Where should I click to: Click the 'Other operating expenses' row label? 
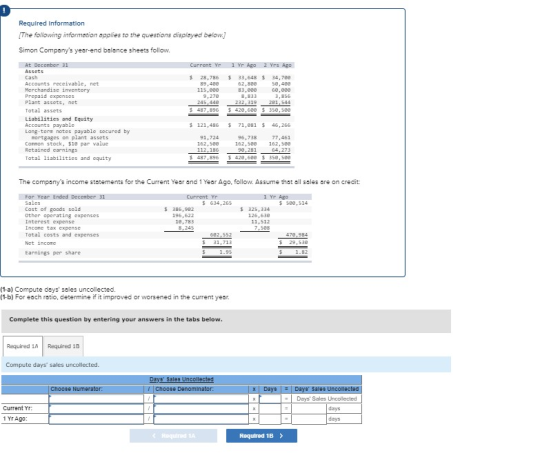point(62,215)
